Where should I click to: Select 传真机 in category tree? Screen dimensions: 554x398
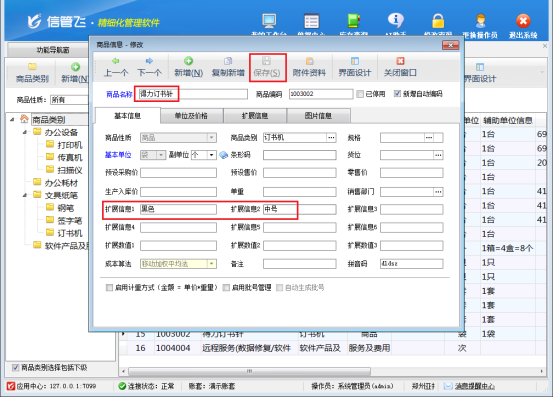pyautogui.click(x=70, y=157)
